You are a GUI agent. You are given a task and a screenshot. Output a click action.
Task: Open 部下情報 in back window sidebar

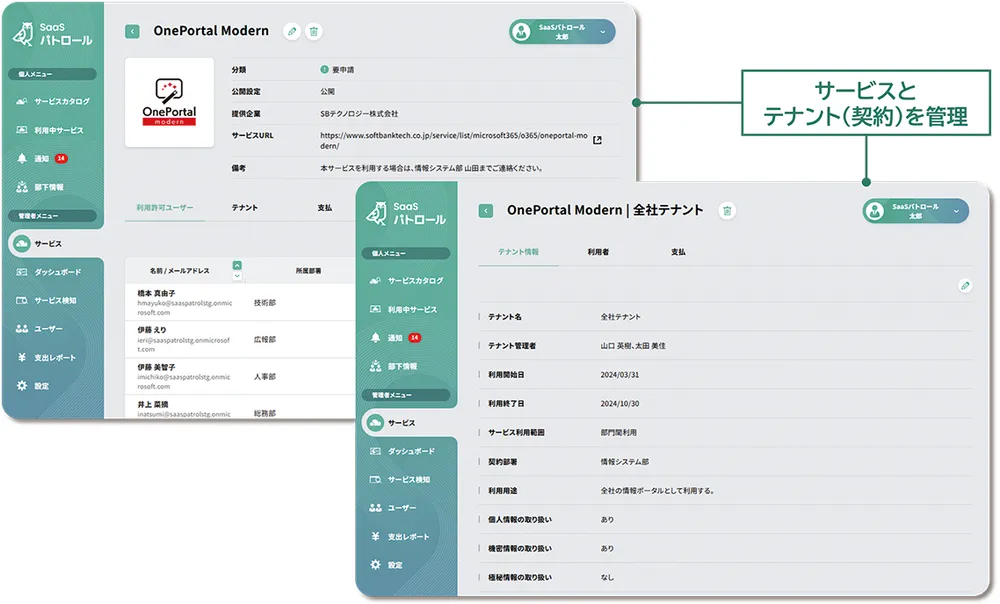point(41,187)
